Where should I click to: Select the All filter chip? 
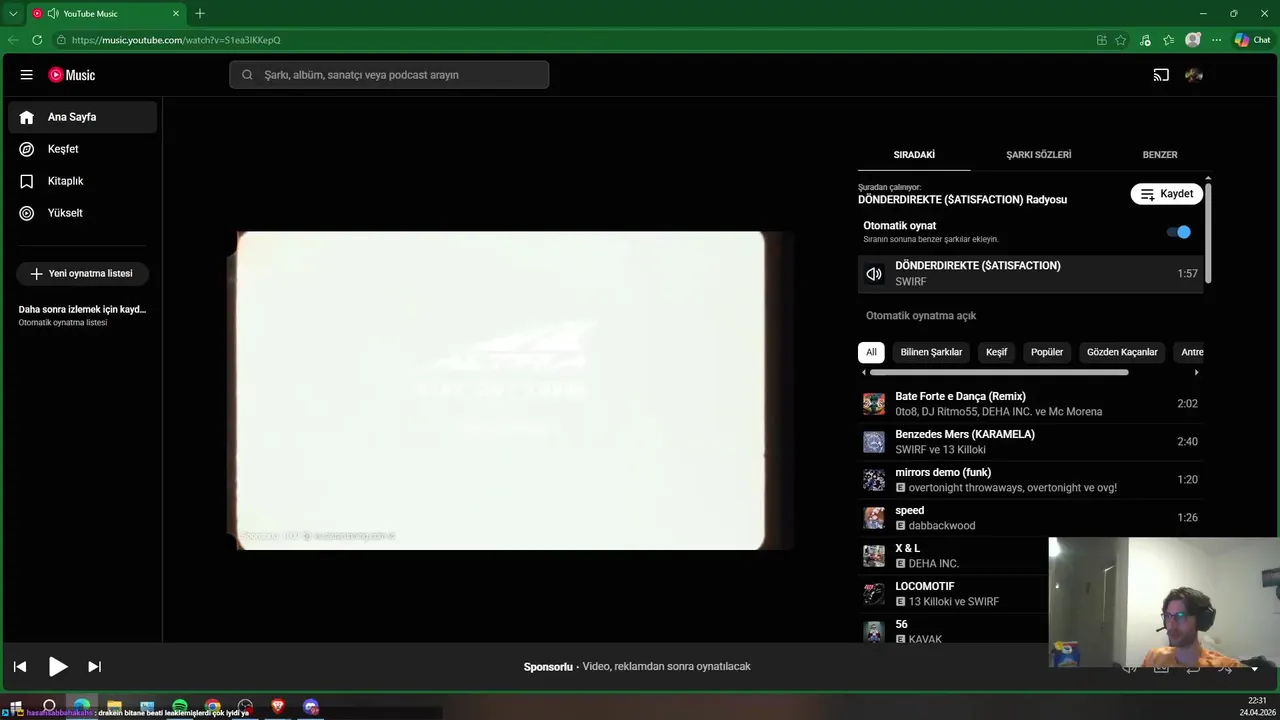point(871,352)
